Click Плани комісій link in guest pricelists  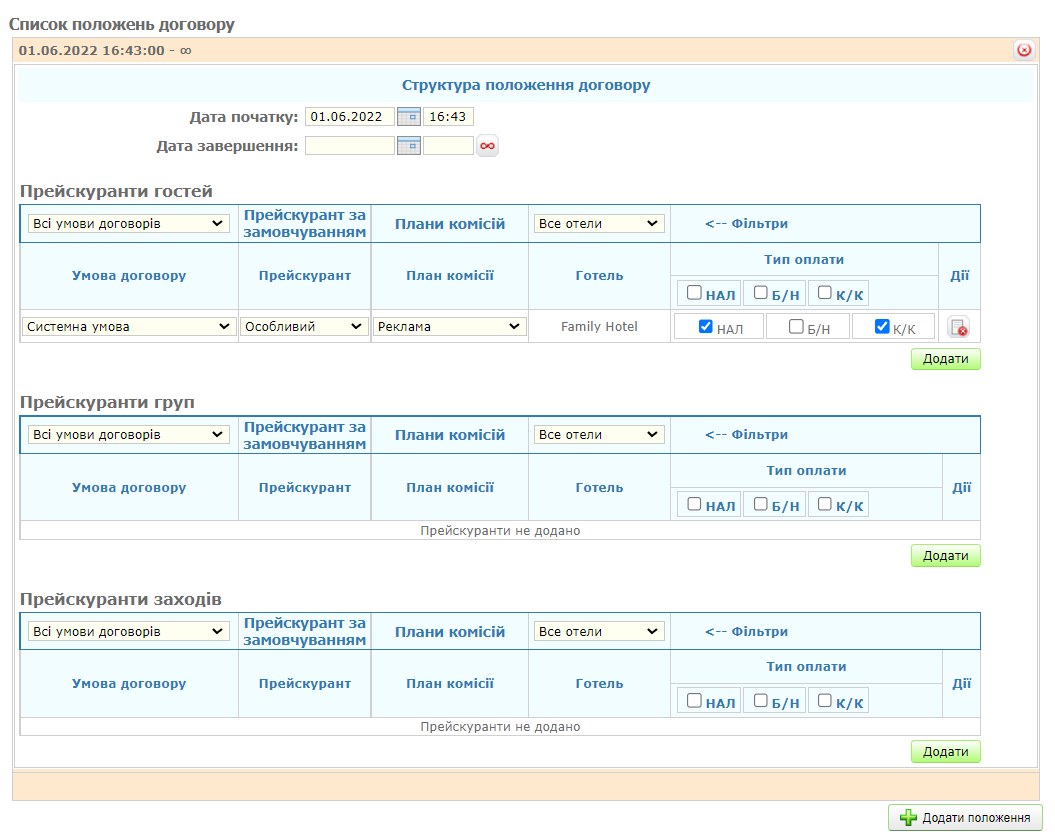pyautogui.click(x=450, y=224)
